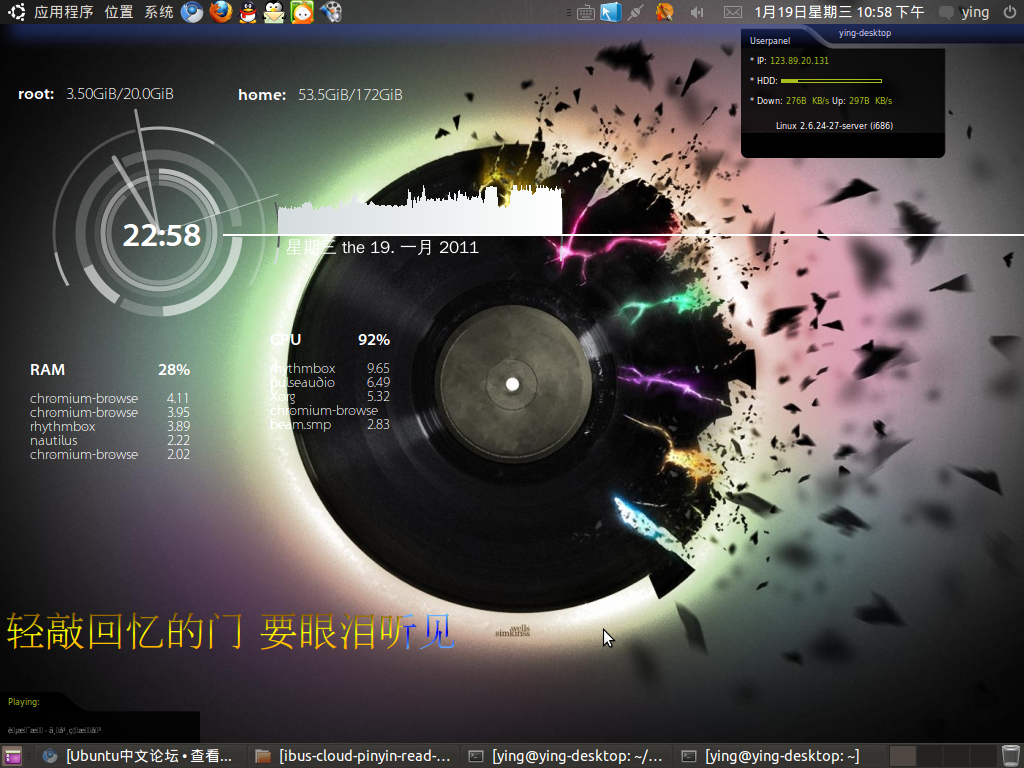Switch to the Ubuntu中文论坛 browser window
The height and width of the screenshot is (768, 1024).
(x=138, y=756)
